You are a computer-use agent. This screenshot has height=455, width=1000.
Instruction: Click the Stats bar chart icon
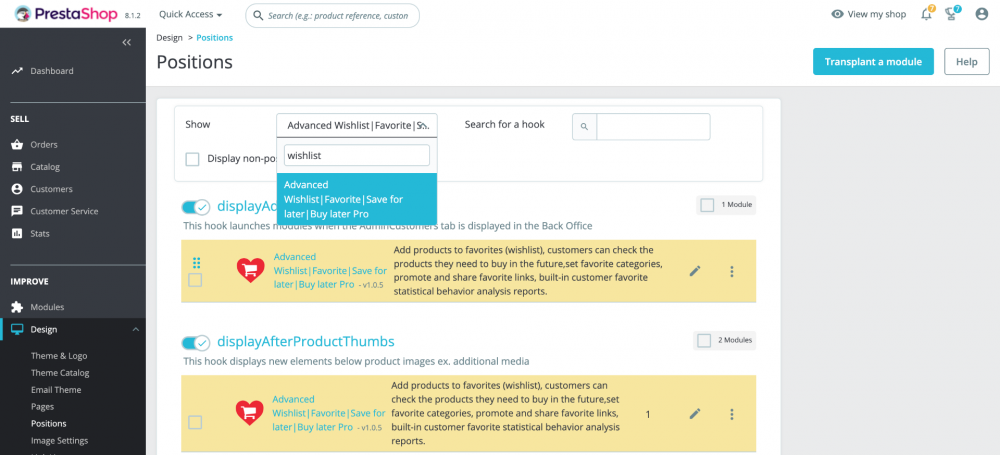[x=17, y=234]
